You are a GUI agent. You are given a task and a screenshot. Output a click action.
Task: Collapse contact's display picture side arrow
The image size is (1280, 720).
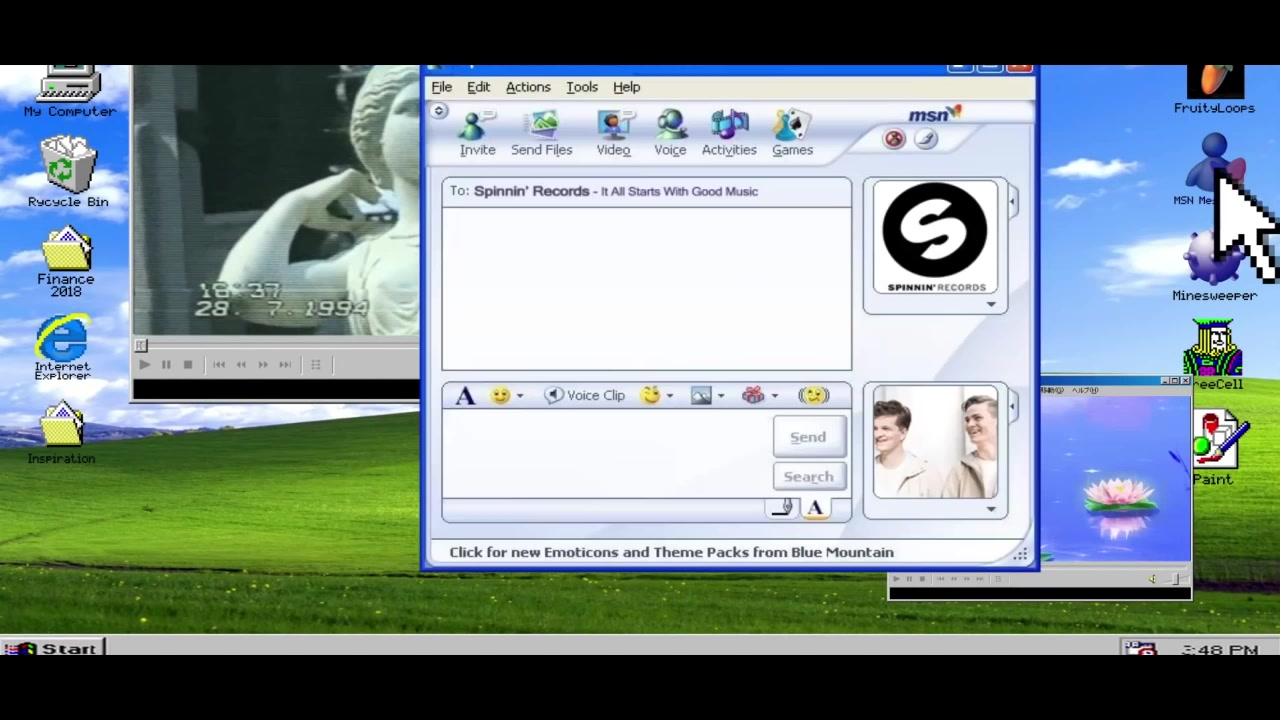pos(1012,202)
